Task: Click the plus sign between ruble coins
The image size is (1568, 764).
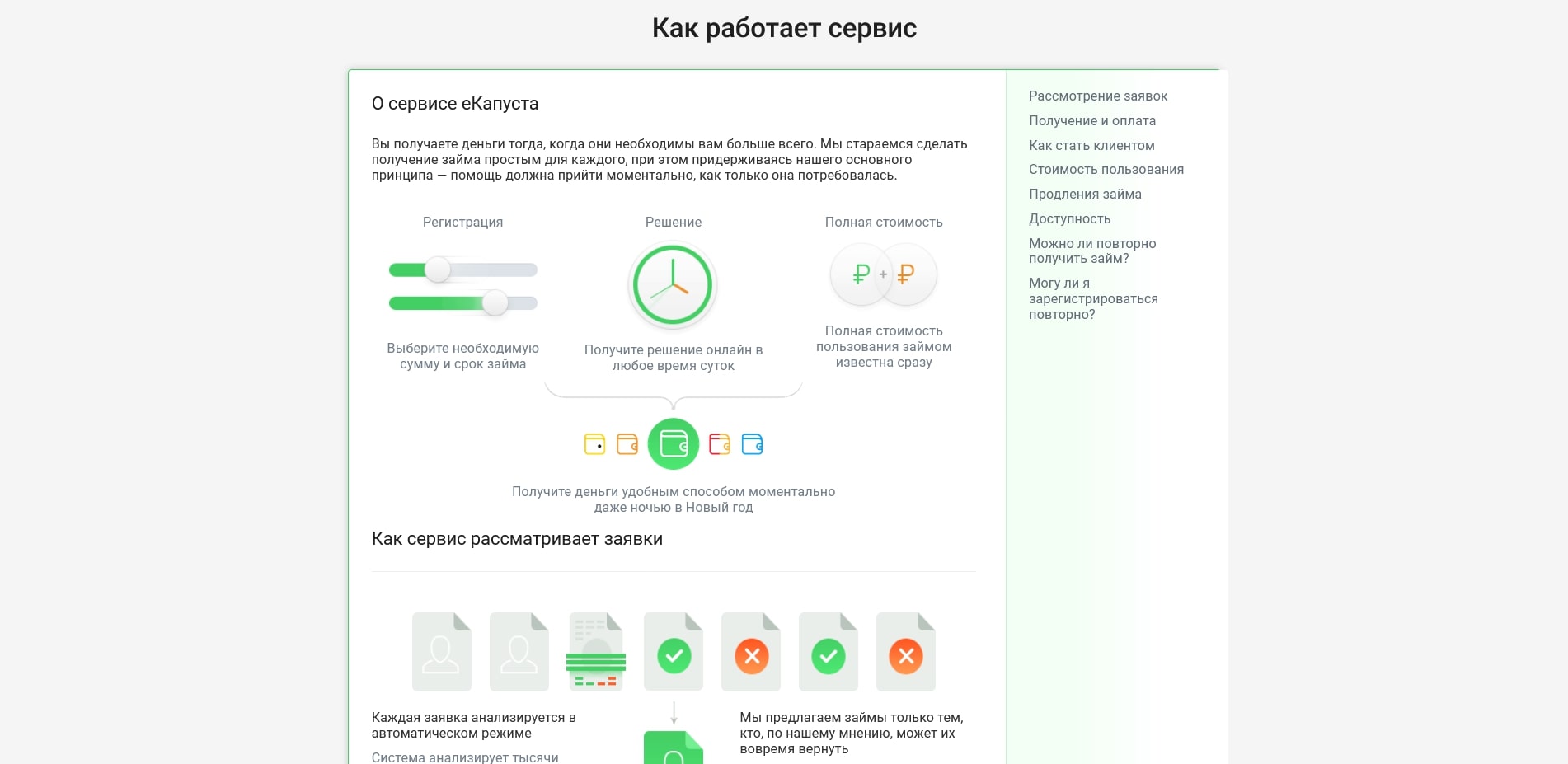Action: [x=883, y=274]
